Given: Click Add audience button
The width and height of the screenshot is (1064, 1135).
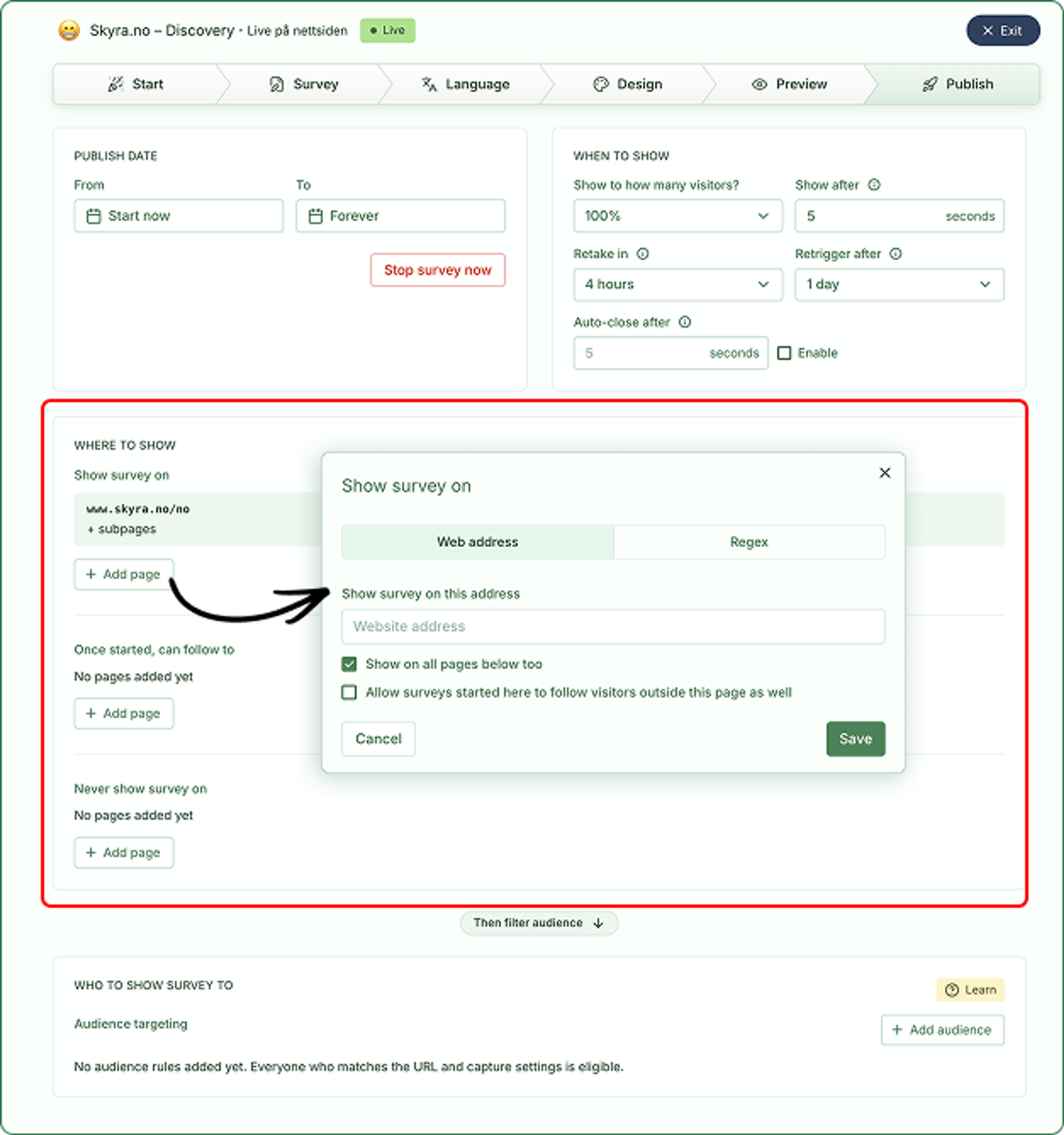Looking at the screenshot, I should tap(942, 1030).
